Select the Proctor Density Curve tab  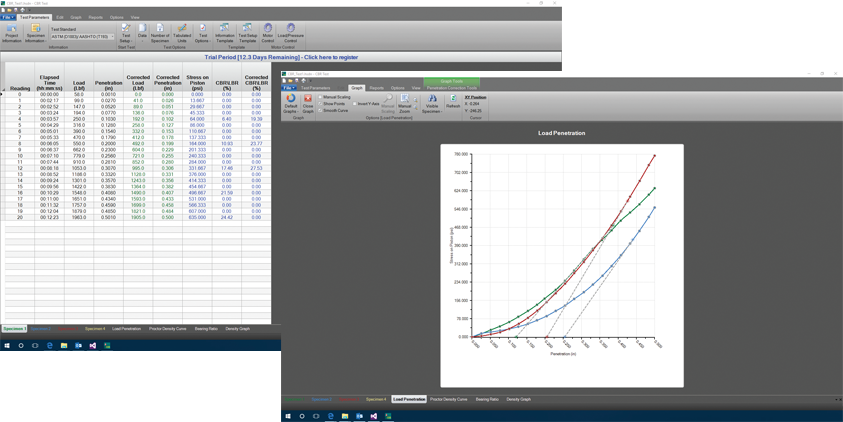449,399
